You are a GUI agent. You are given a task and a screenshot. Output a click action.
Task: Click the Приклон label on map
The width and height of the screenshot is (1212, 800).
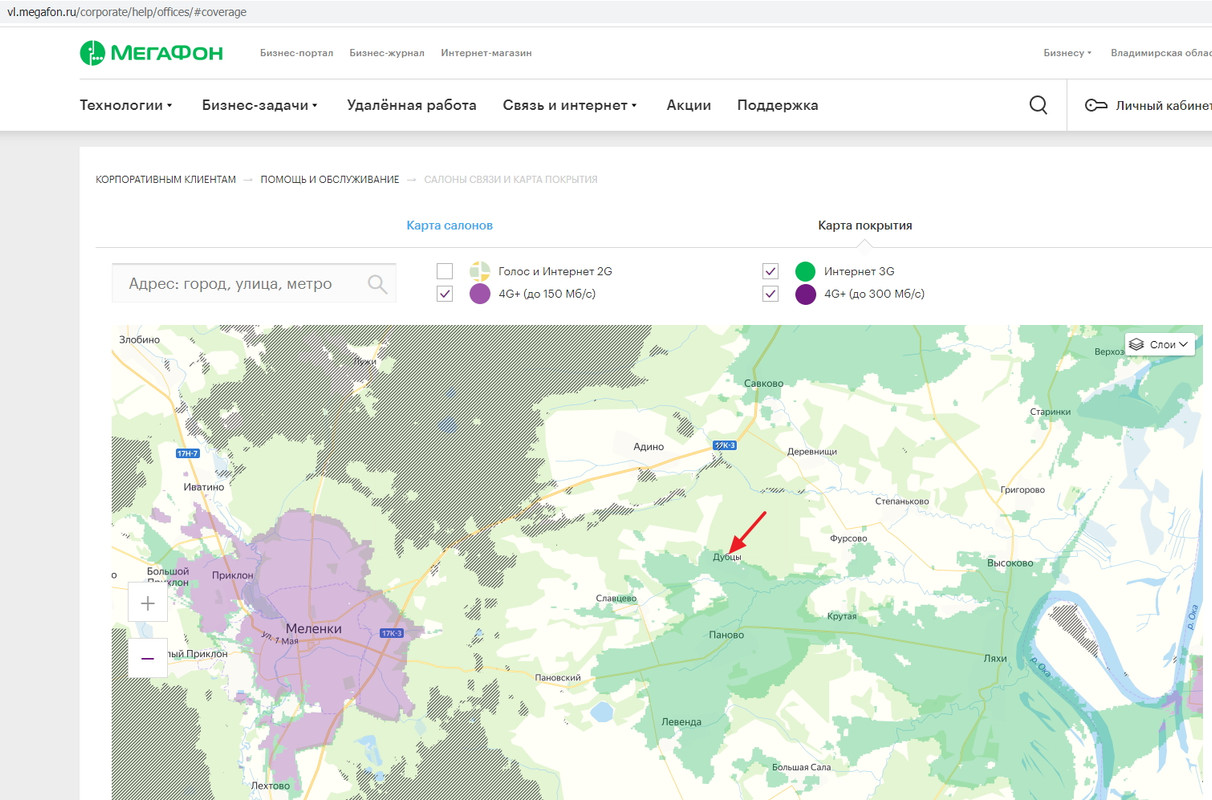(x=233, y=575)
